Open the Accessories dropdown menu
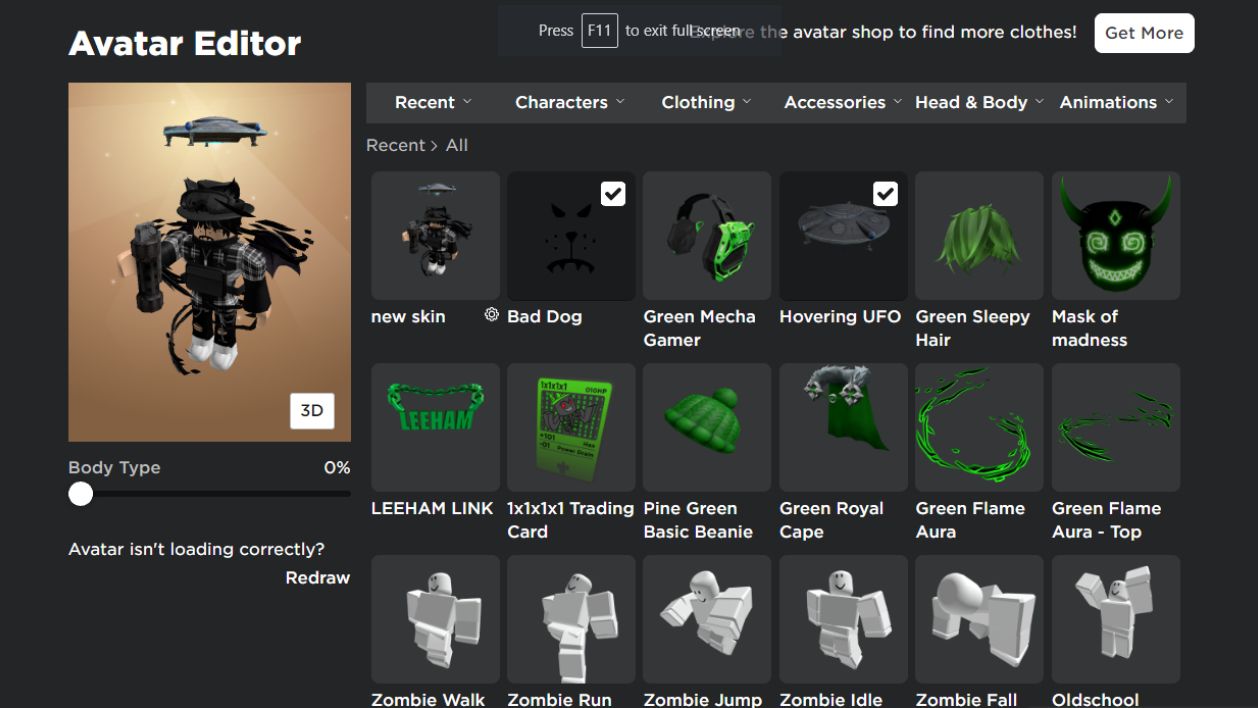Screen dimensions: 1258x708 click(x=843, y=102)
